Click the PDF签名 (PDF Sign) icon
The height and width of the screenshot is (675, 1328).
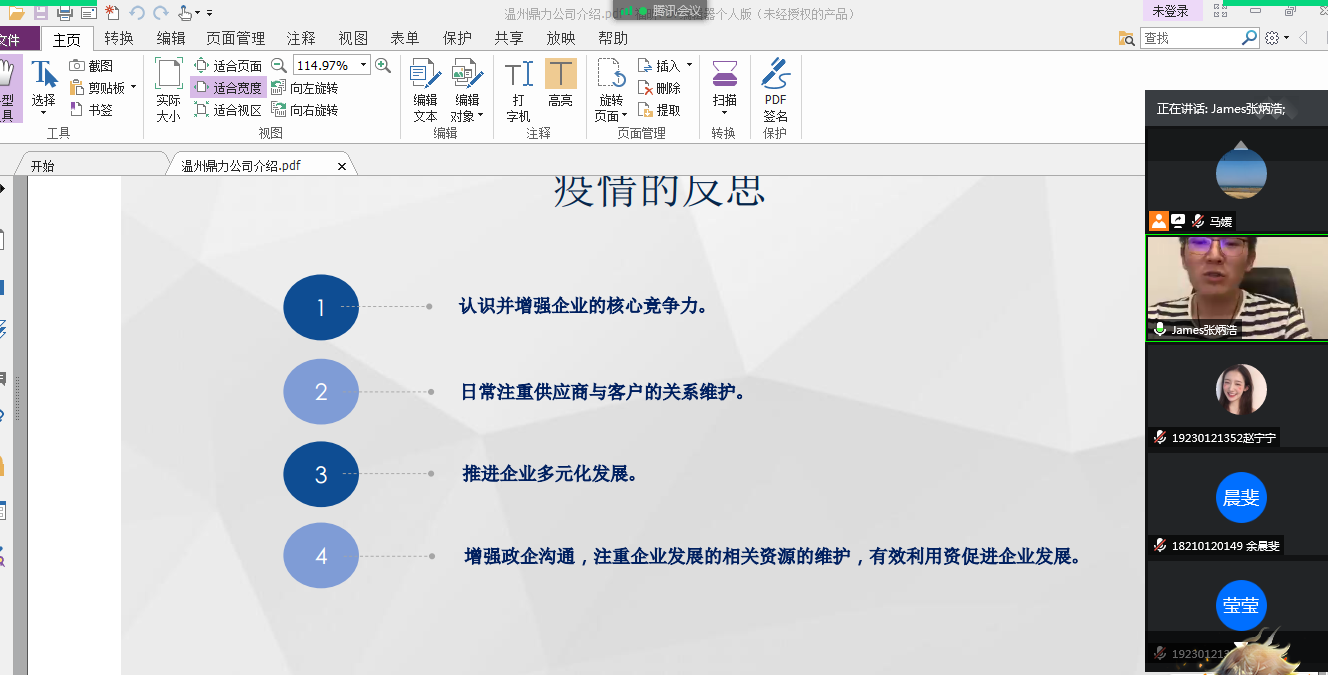coord(775,75)
